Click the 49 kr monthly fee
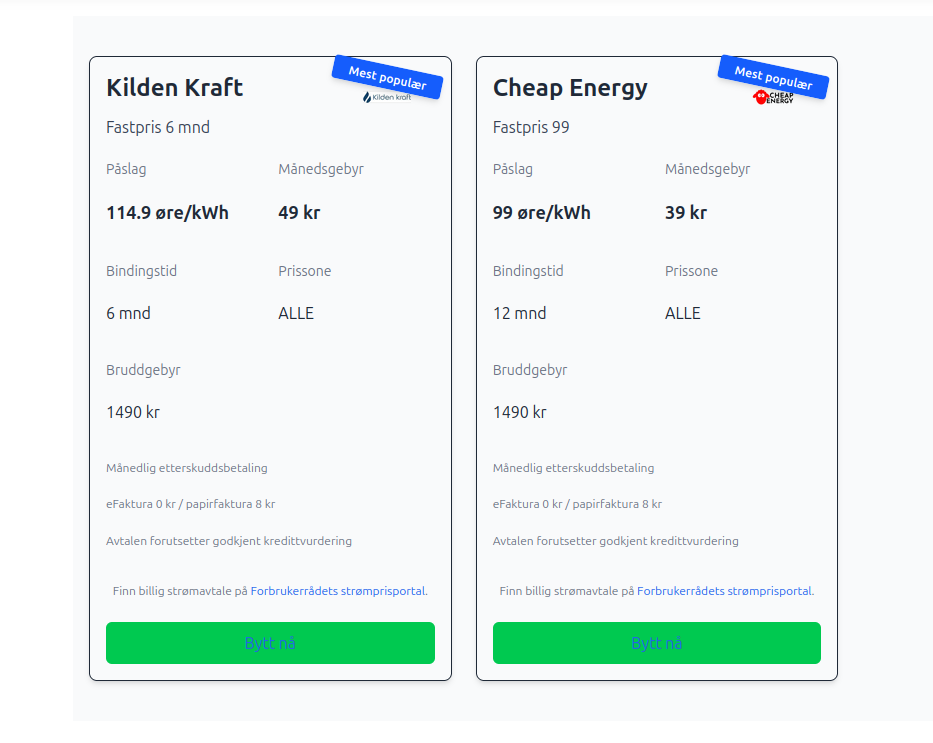This screenshot has width=933, height=743. tap(299, 213)
